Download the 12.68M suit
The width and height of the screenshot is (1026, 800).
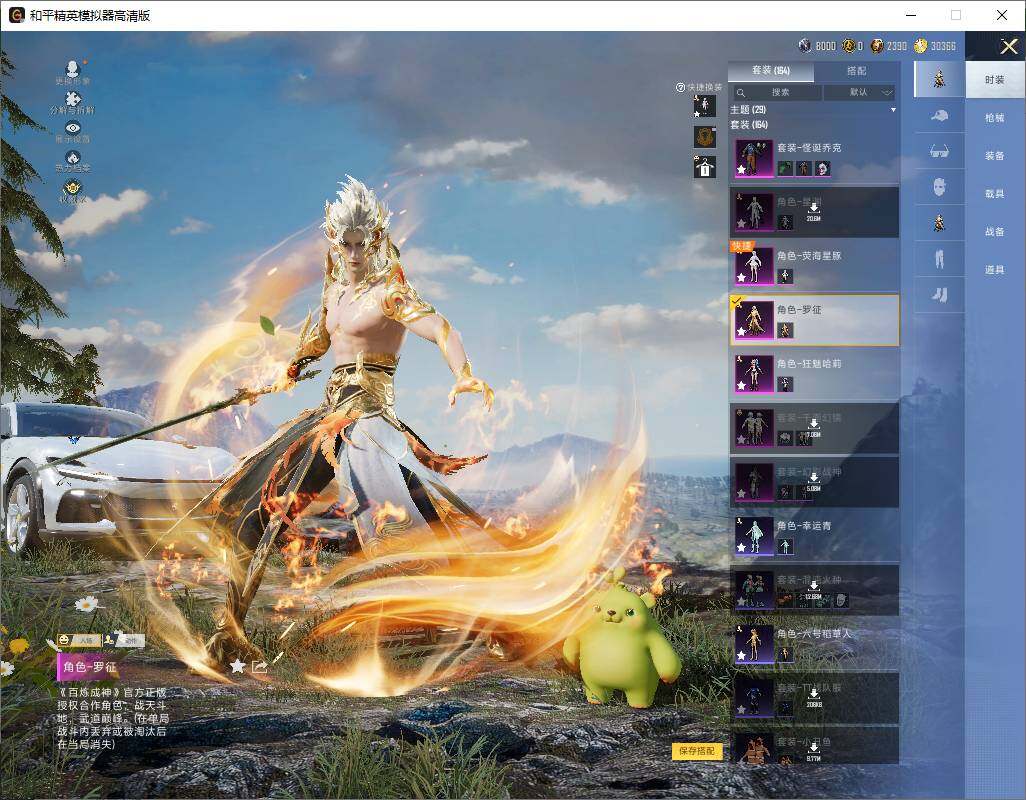coord(813,590)
